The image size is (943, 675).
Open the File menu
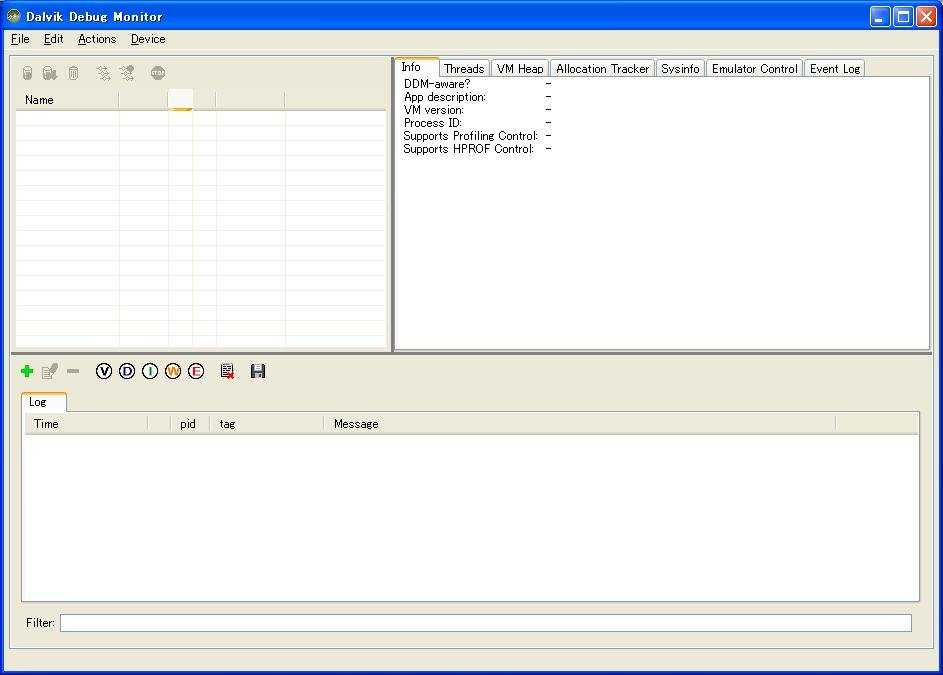(20, 39)
